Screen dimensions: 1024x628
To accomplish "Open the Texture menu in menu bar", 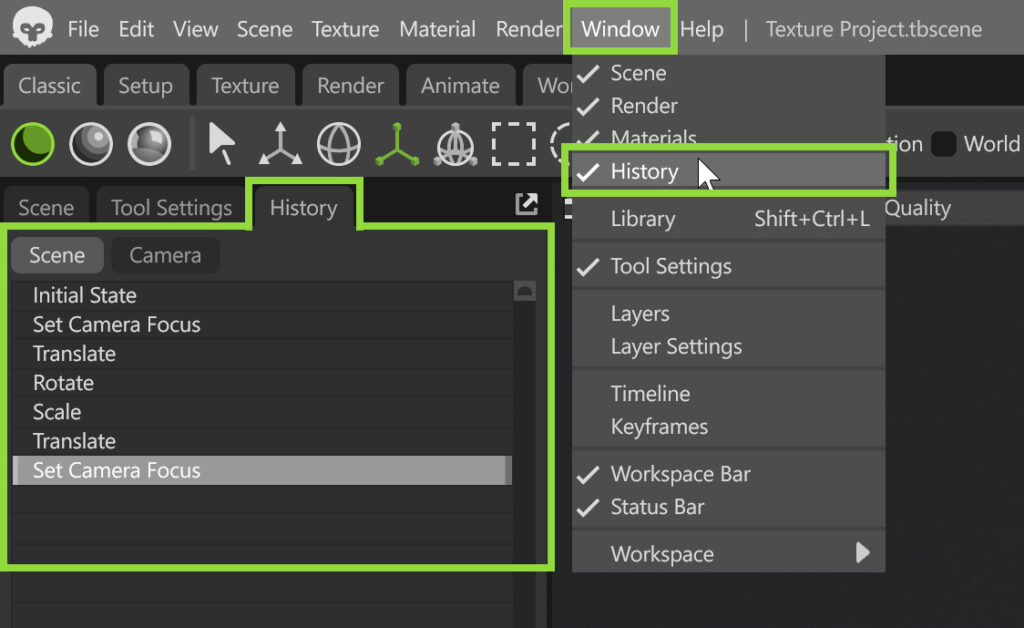I will pyautogui.click(x=345, y=29).
